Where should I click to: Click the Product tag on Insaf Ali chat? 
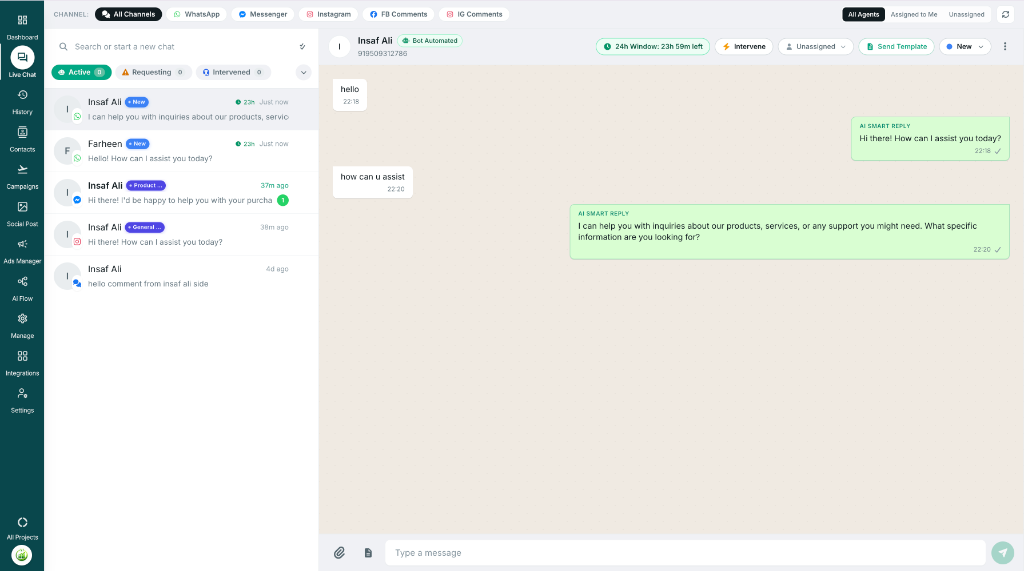[146, 186]
